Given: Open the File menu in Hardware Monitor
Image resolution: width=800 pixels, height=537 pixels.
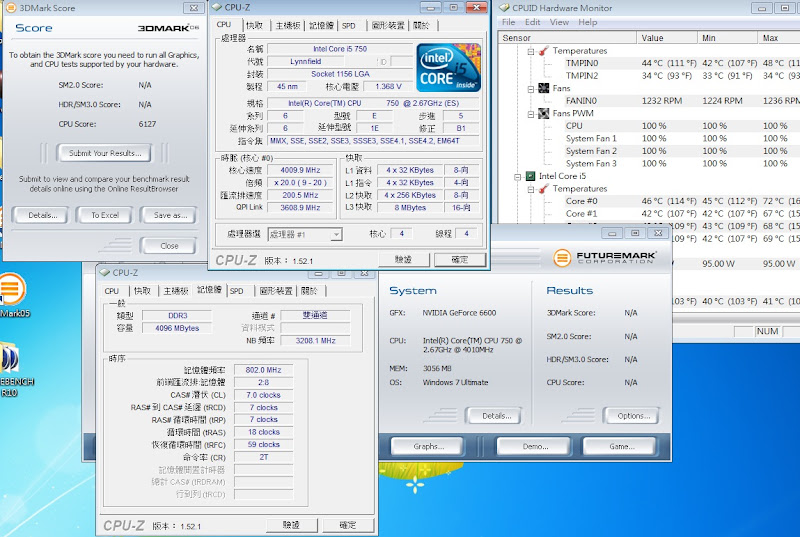Looking at the screenshot, I should click(x=509, y=22).
